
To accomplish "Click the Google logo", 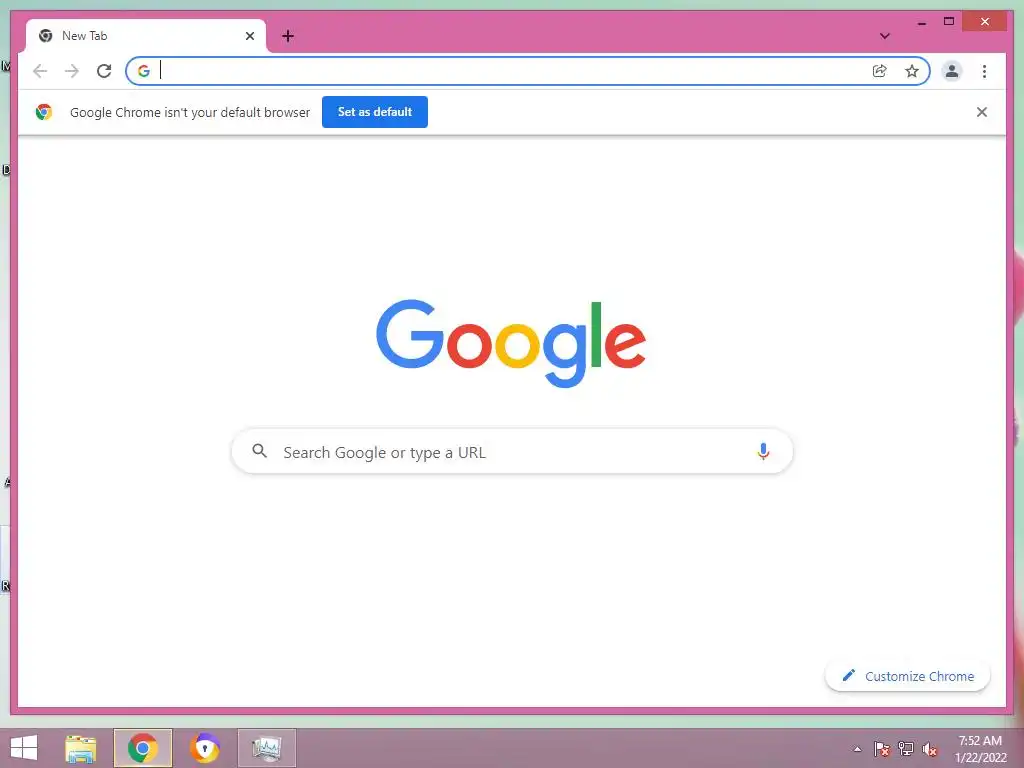I will tap(511, 343).
